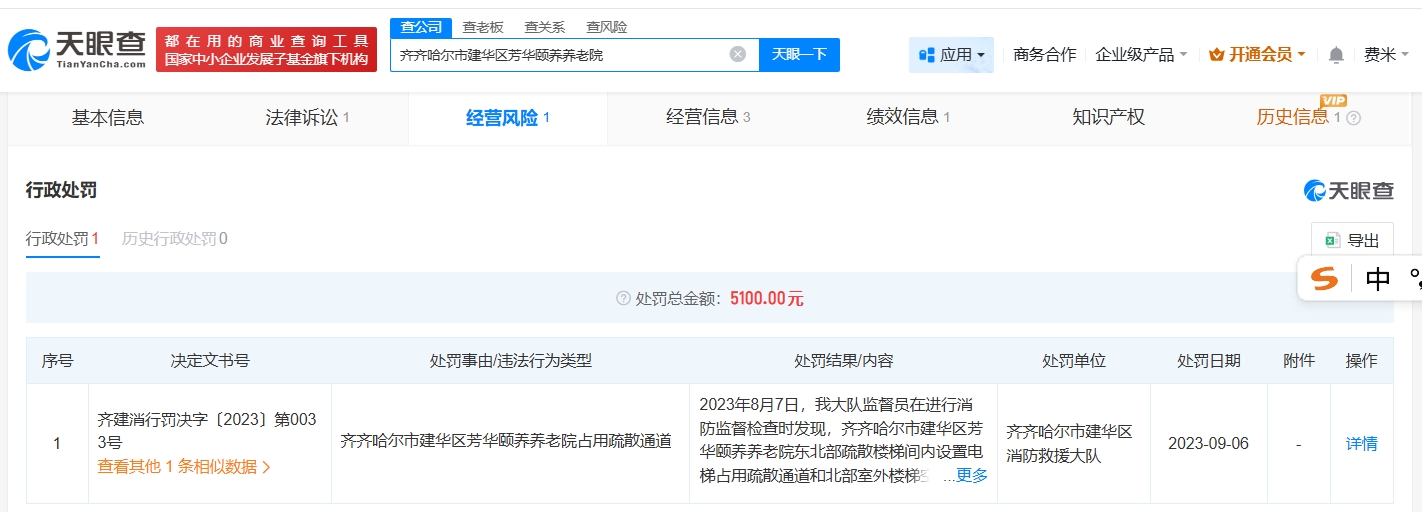Viewport: 1422px width, 512px height.
Task: Click the company name search input field
Action: pos(560,55)
